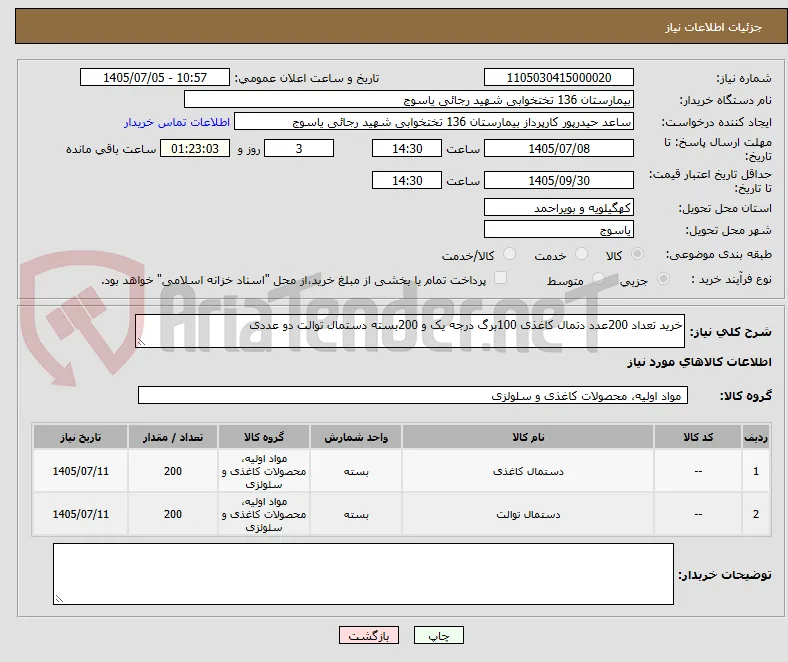The image size is (788, 662).
Task: Select the متوسط purchase type radio
Action: 598,278
